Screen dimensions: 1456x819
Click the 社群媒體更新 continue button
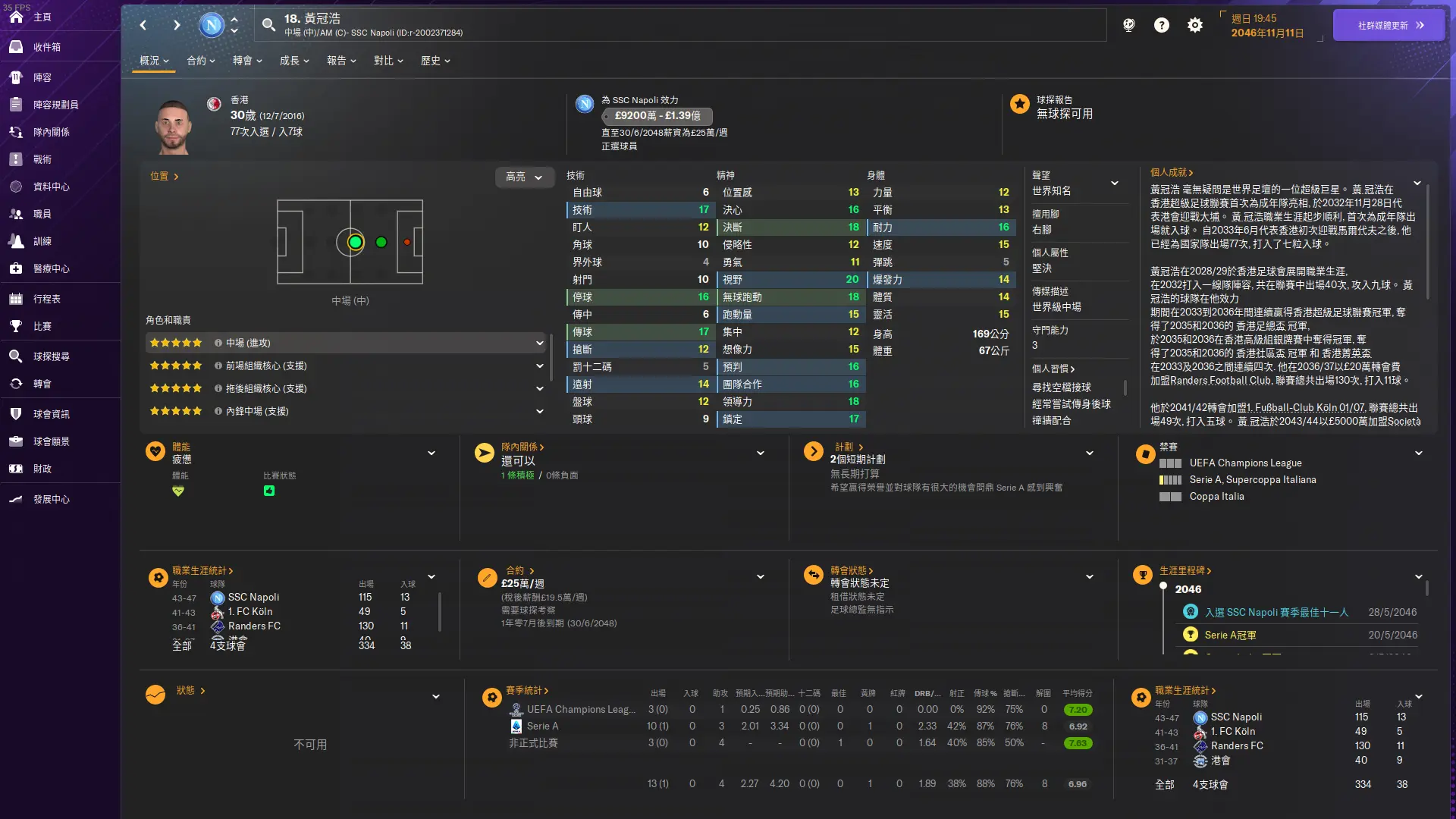click(1389, 25)
